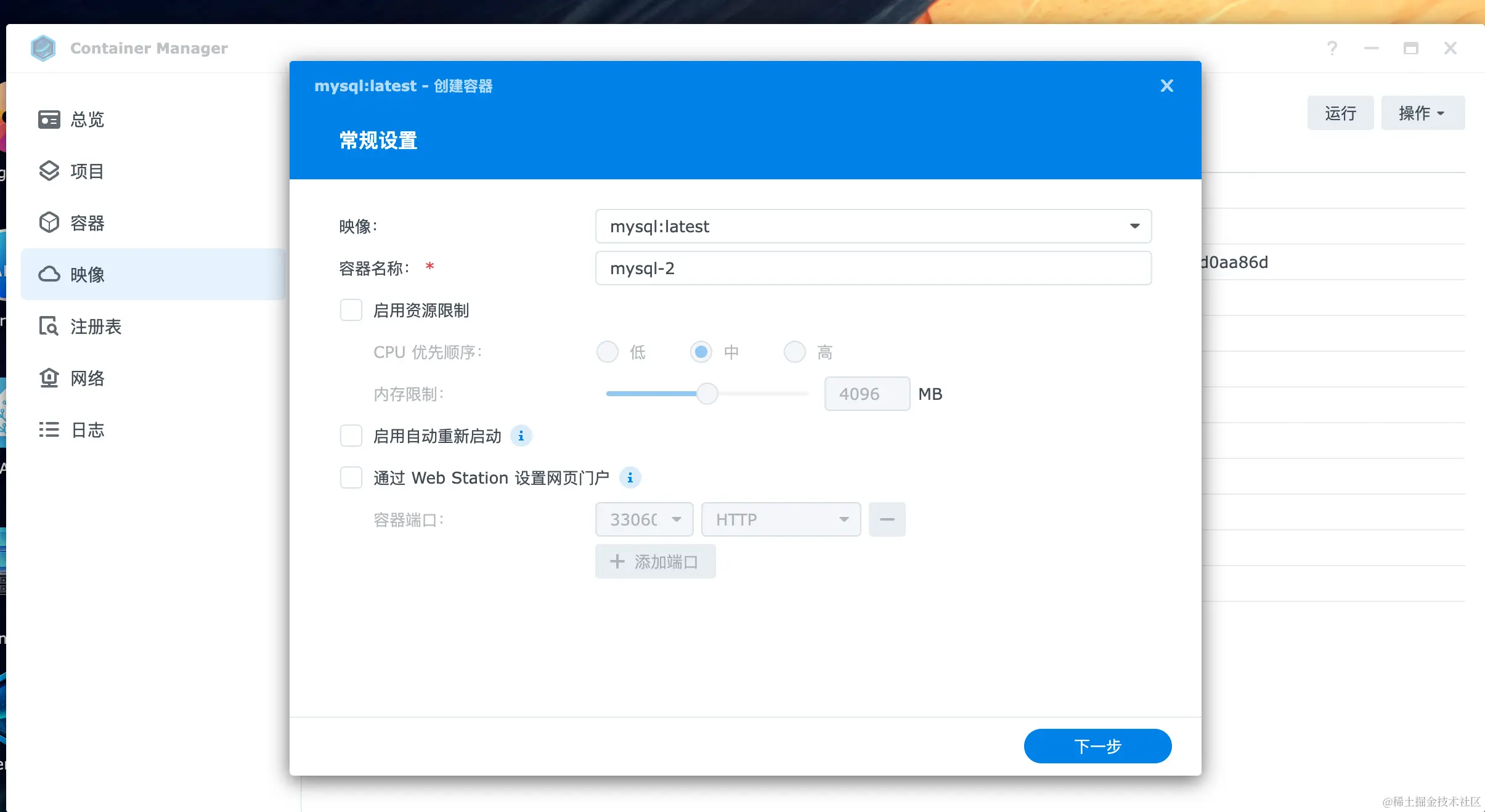Screen dimensions: 1485x812
Task: Click info icon beside auto-restart option
Action: point(521,436)
